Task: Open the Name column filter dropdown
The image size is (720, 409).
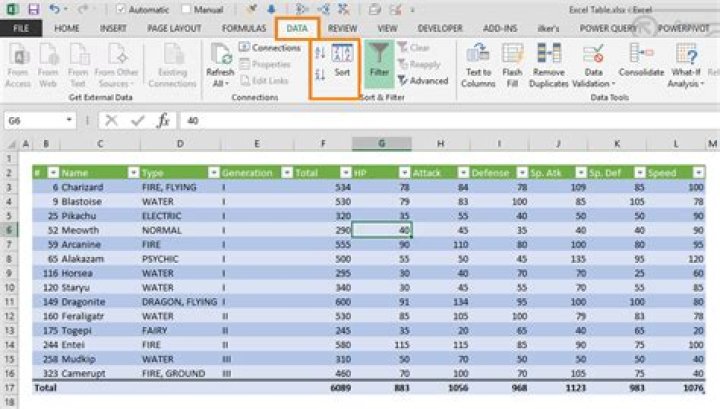Action: click(x=132, y=173)
